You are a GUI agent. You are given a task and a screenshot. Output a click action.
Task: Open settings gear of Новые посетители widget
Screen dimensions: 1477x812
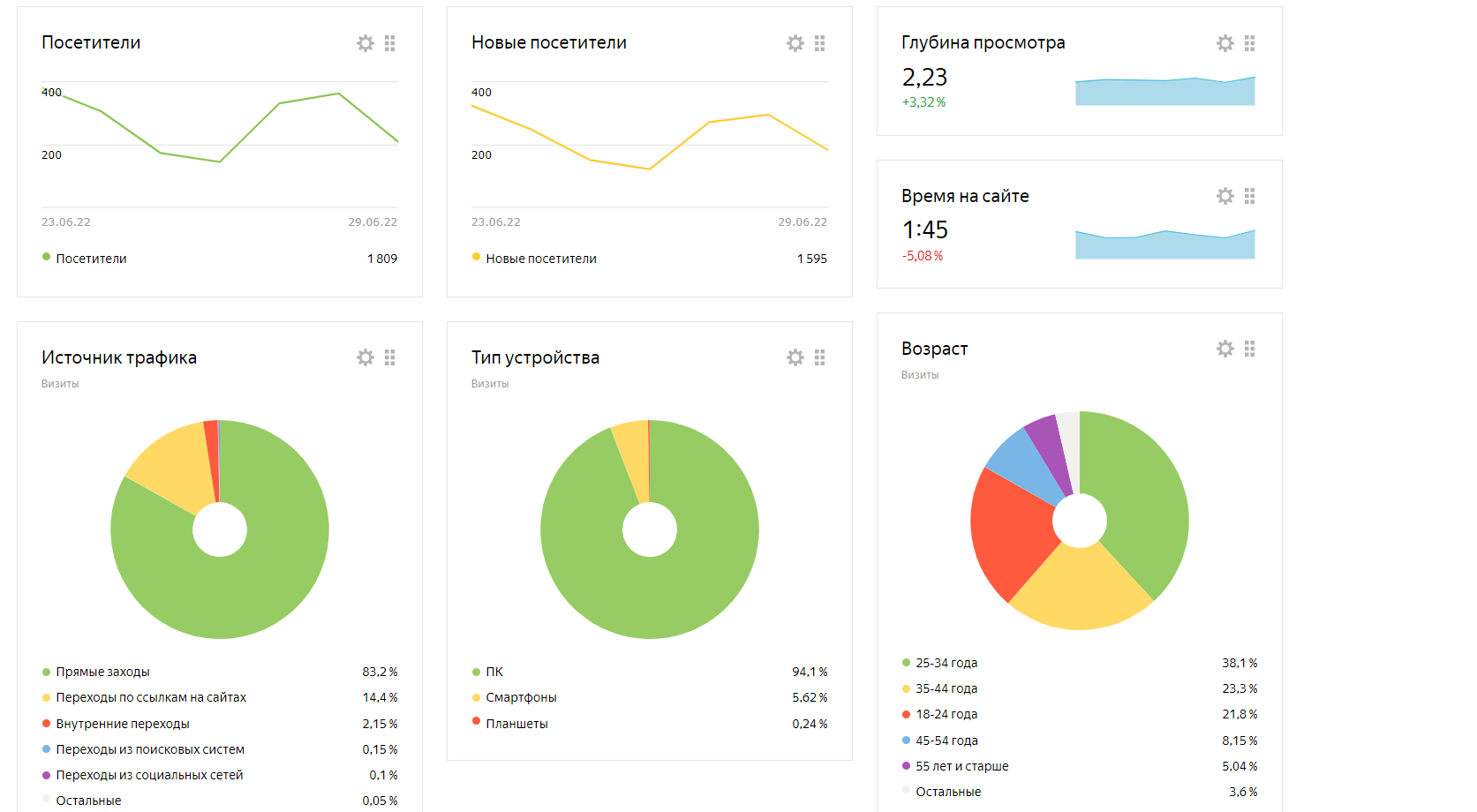795,43
